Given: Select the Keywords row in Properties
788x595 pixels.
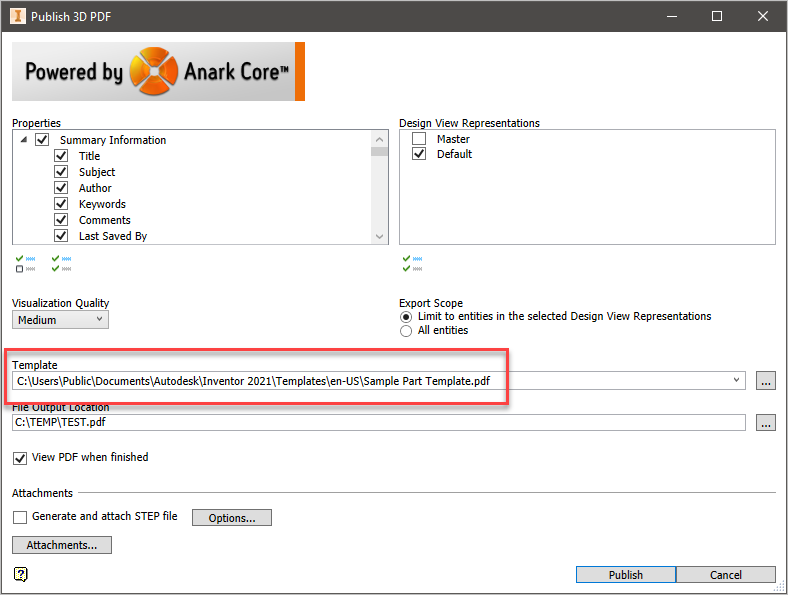Looking at the screenshot, I should (103, 204).
